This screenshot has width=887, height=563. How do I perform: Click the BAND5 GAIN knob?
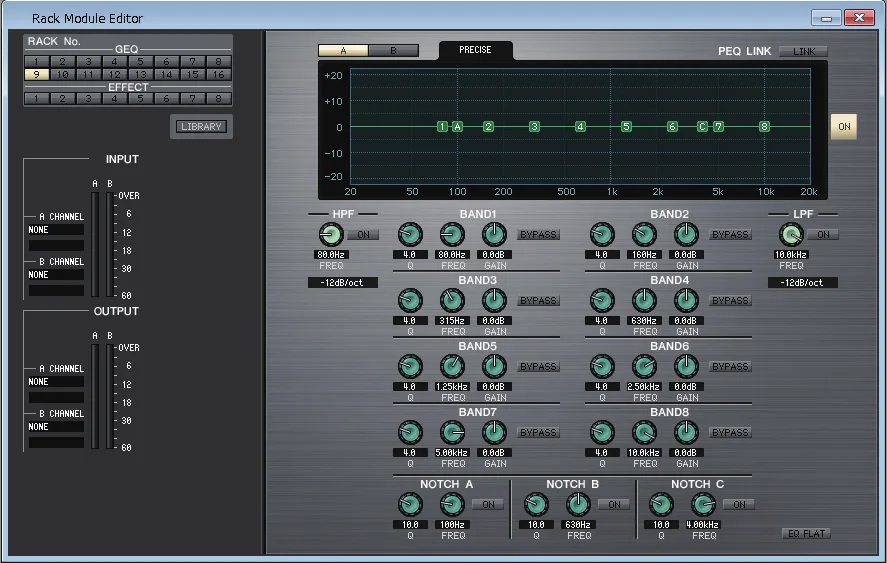pyautogui.click(x=494, y=367)
